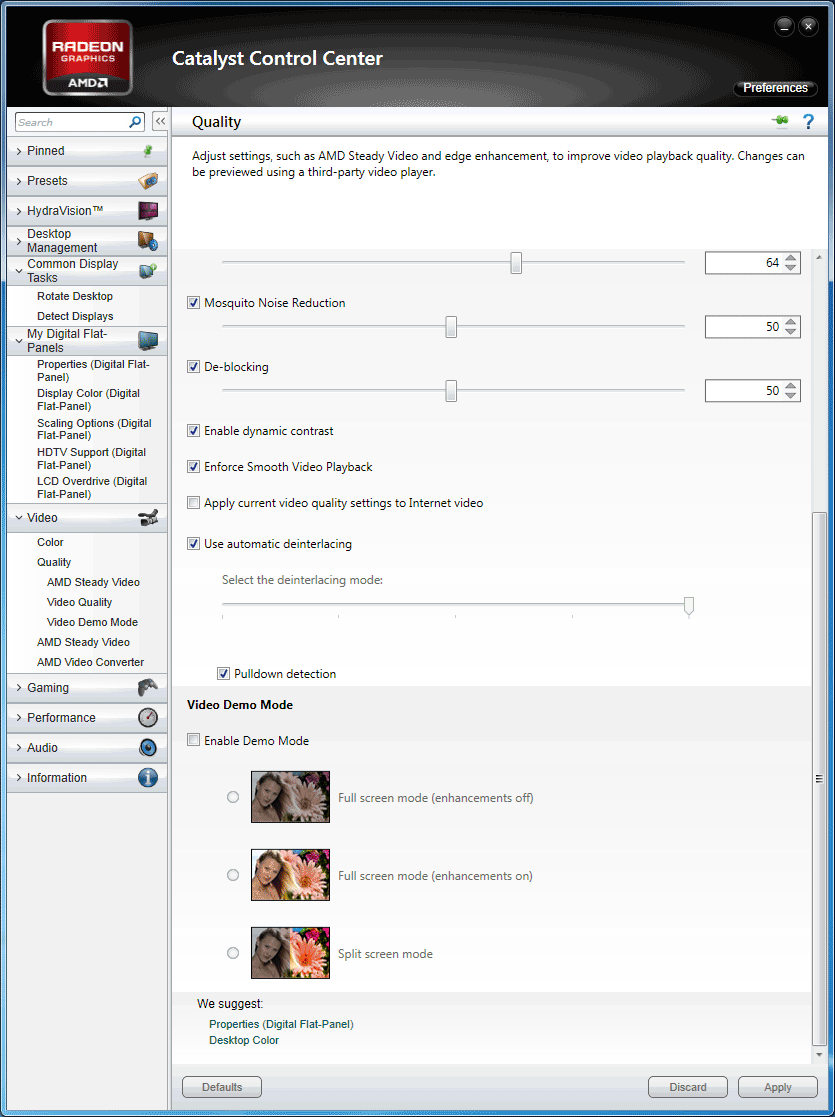
Task: Open the Preferences menu
Action: (775, 88)
